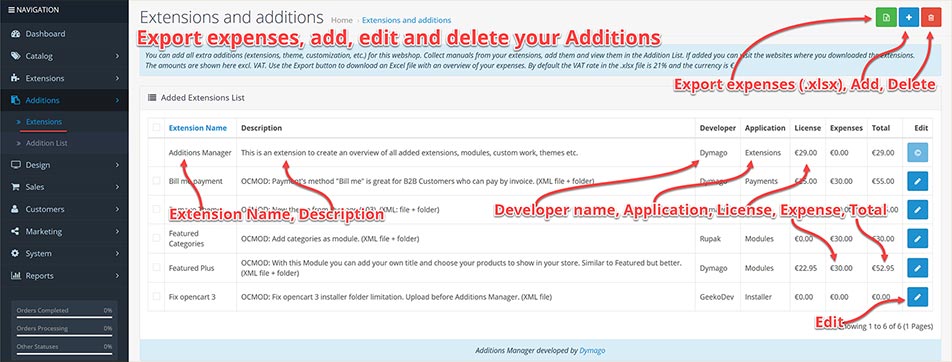Viewport: 952px width, 362px height.
Task: Tick the Bill me payment row checkbox
Action: coord(157,181)
